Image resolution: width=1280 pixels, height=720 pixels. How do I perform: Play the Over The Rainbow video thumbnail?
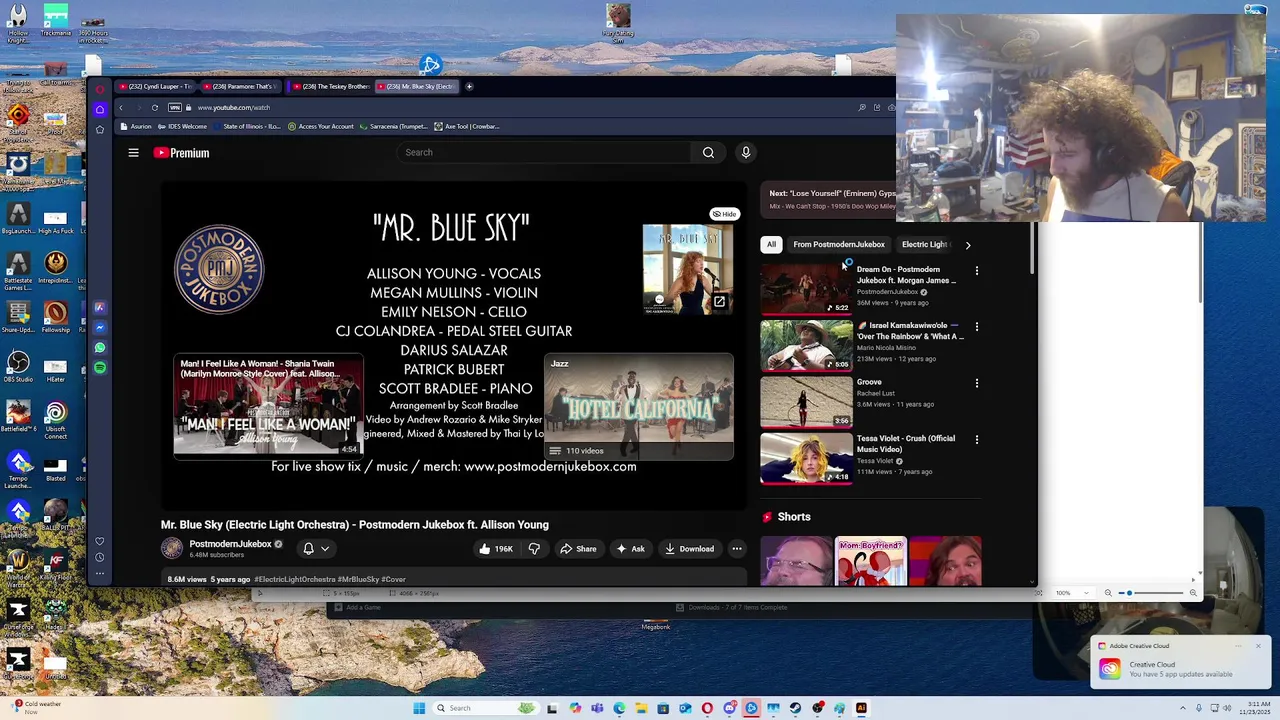coord(806,344)
